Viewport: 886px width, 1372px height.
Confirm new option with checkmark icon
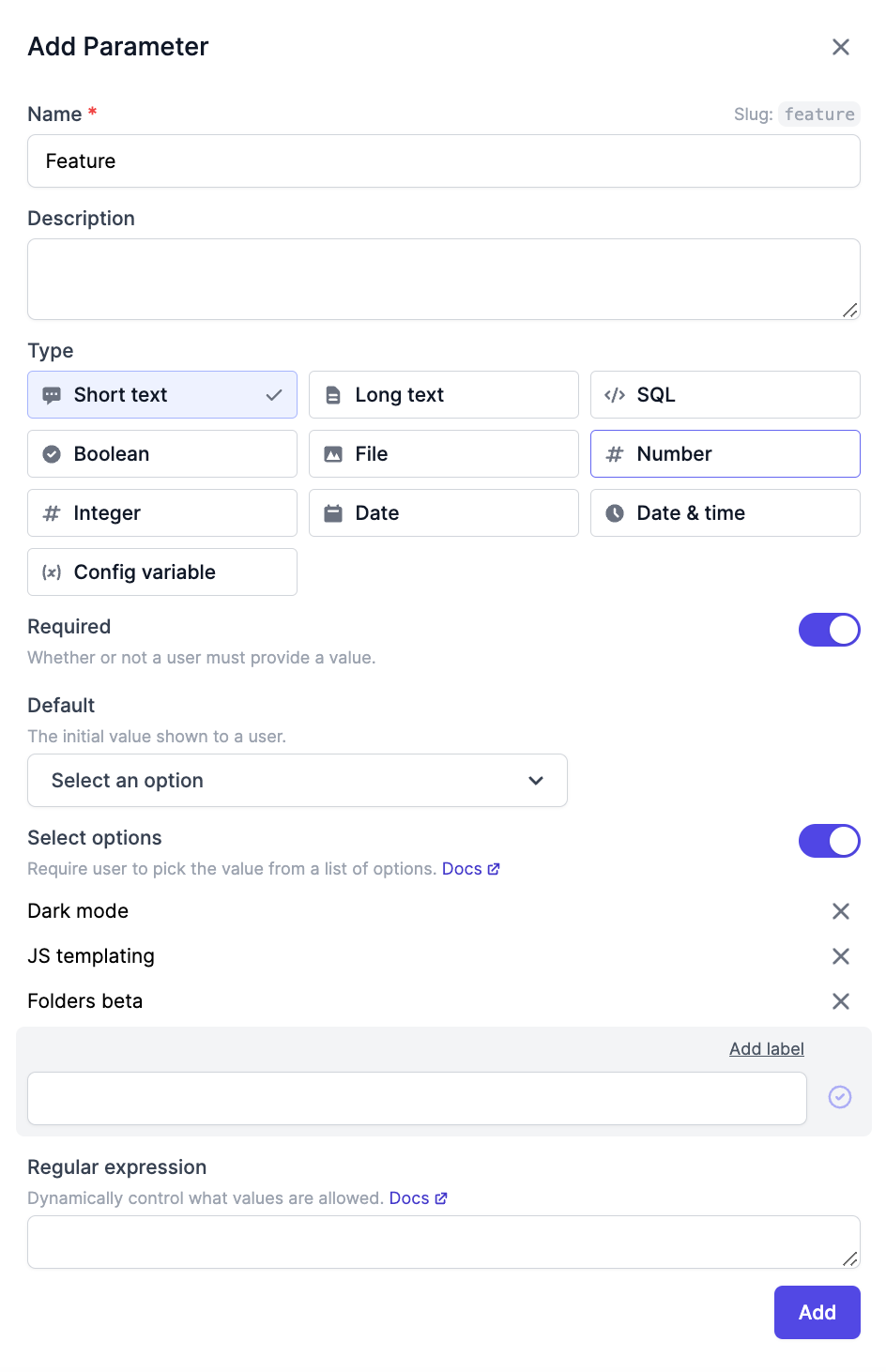click(x=840, y=1097)
